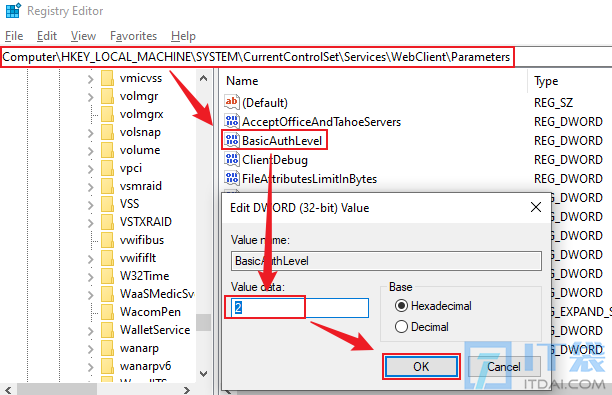
Task: Click the registry path address bar
Action: 306,57
